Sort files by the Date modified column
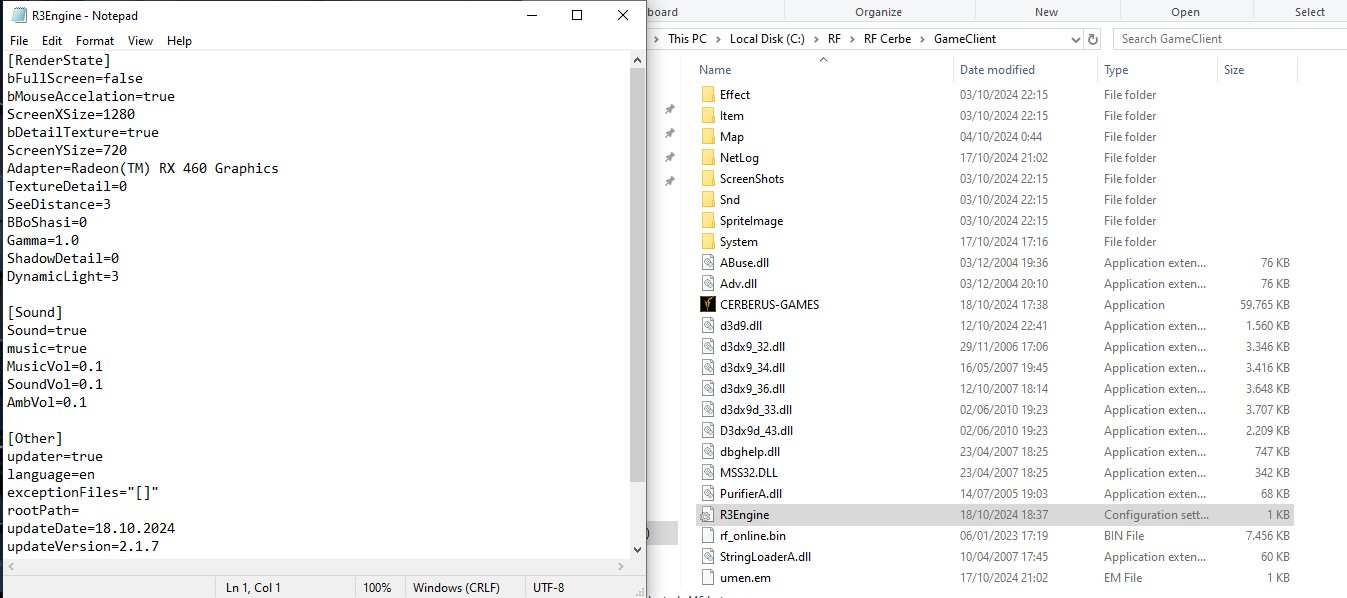Viewport: 1347px width, 598px height. (997, 70)
